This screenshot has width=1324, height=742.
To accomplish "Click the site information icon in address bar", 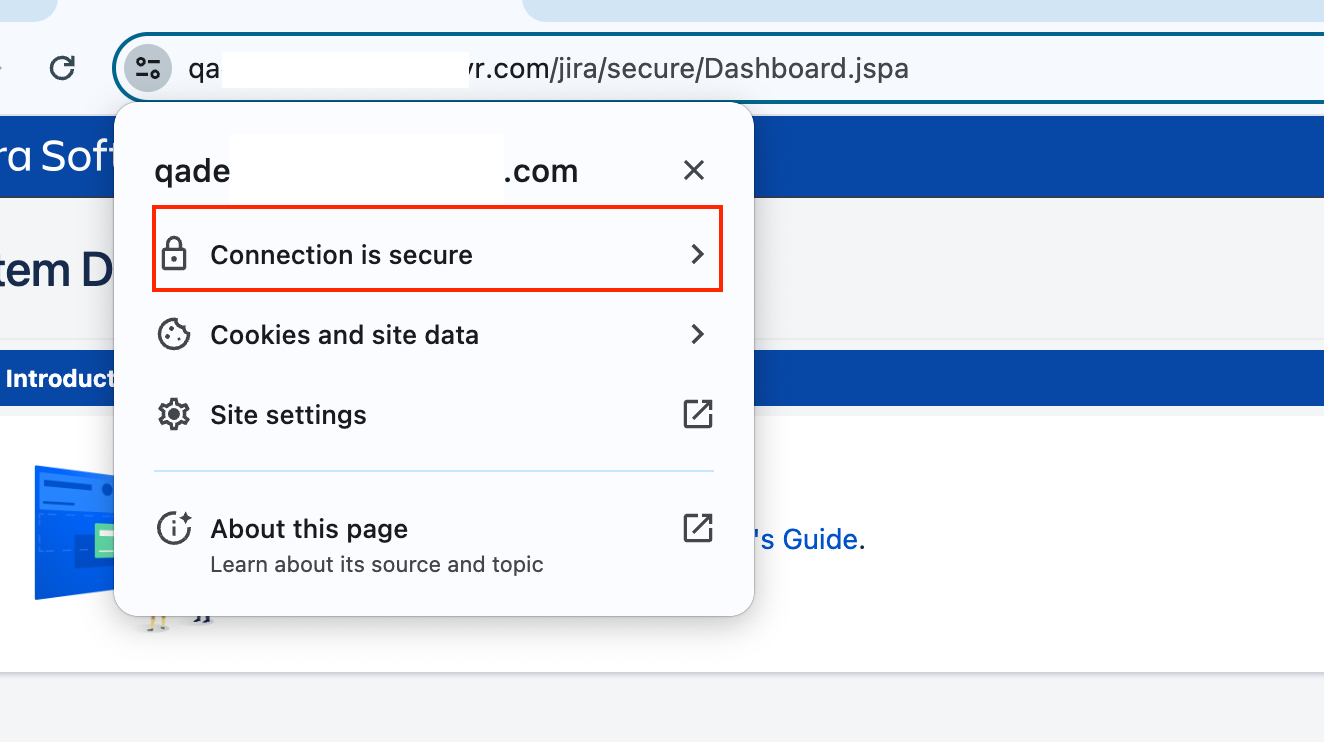I will pos(148,69).
